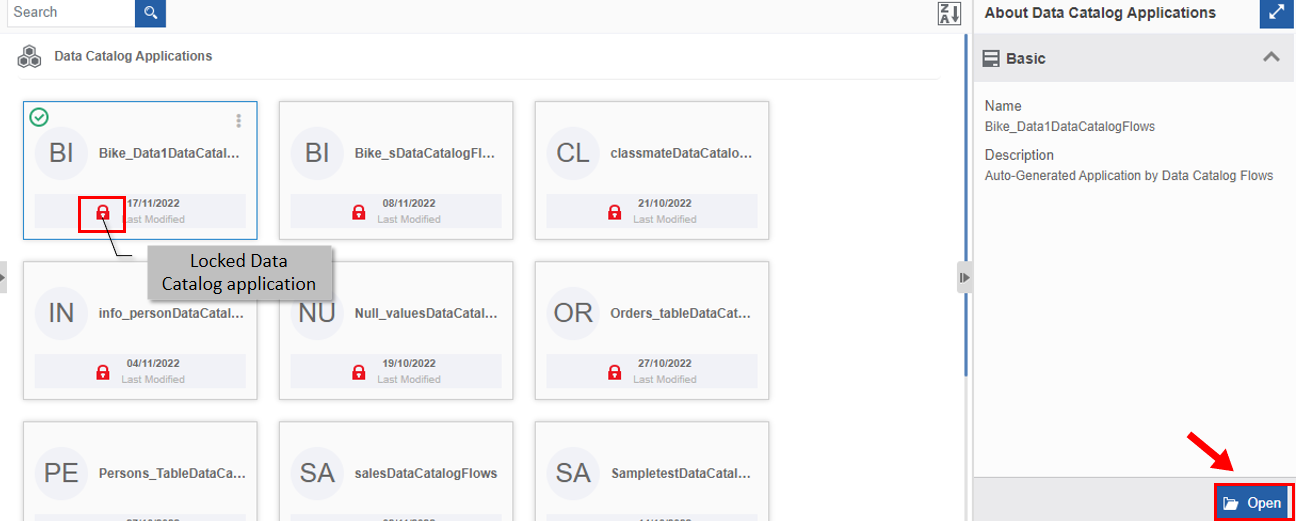
Task: Select the CL avatar of classmateDataCatalog
Action: [x=574, y=153]
